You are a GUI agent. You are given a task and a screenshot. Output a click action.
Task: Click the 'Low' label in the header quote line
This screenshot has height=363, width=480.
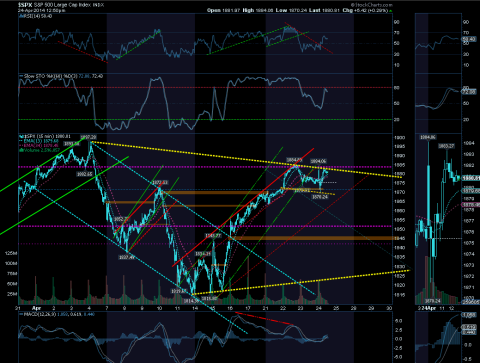point(281,10)
